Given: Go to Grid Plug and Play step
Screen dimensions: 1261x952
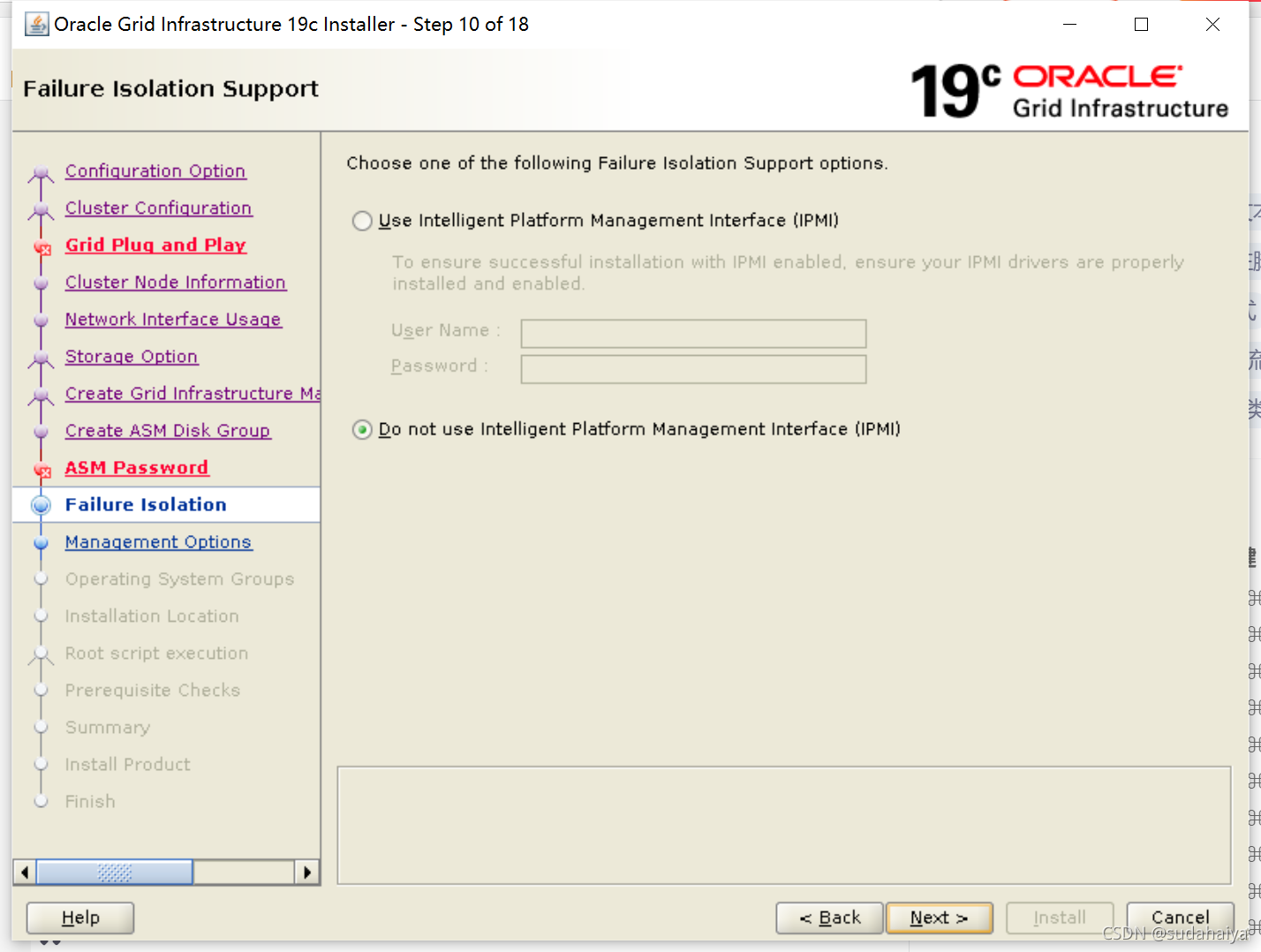Looking at the screenshot, I should (x=155, y=246).
